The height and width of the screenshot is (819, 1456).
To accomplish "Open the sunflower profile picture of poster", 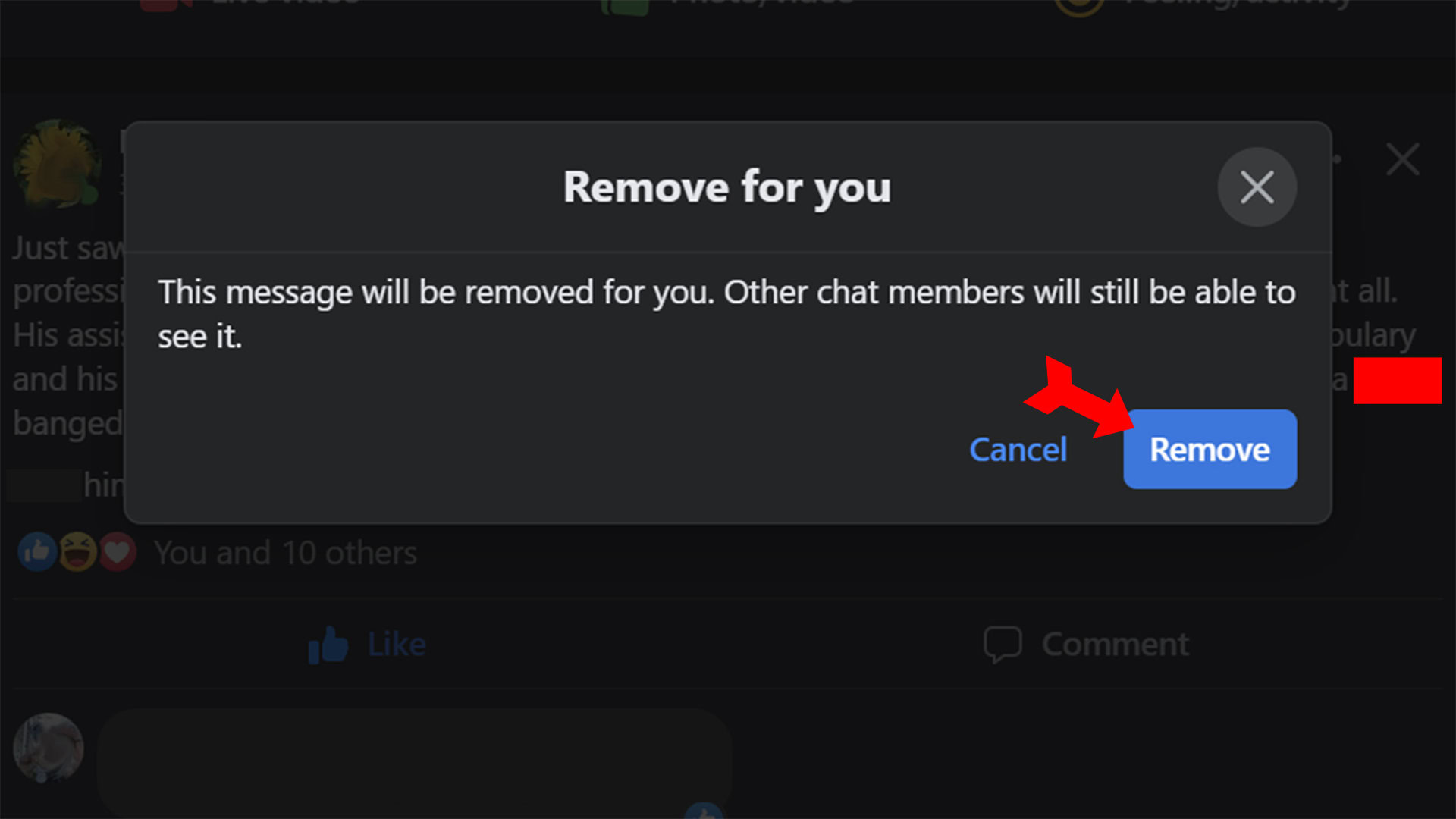I will click(57, 163).
